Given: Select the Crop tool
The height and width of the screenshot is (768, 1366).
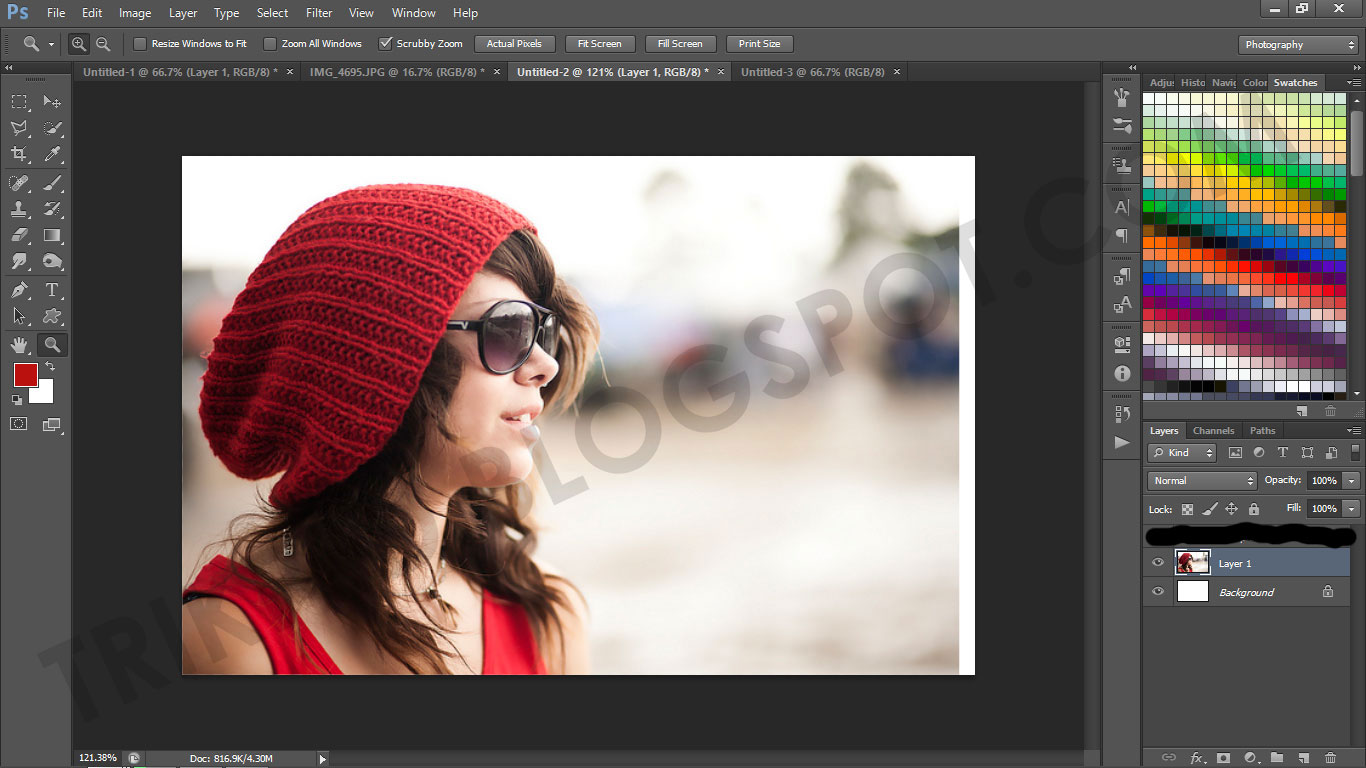Looking at the screenshot, I should click(x=19, y=154).
